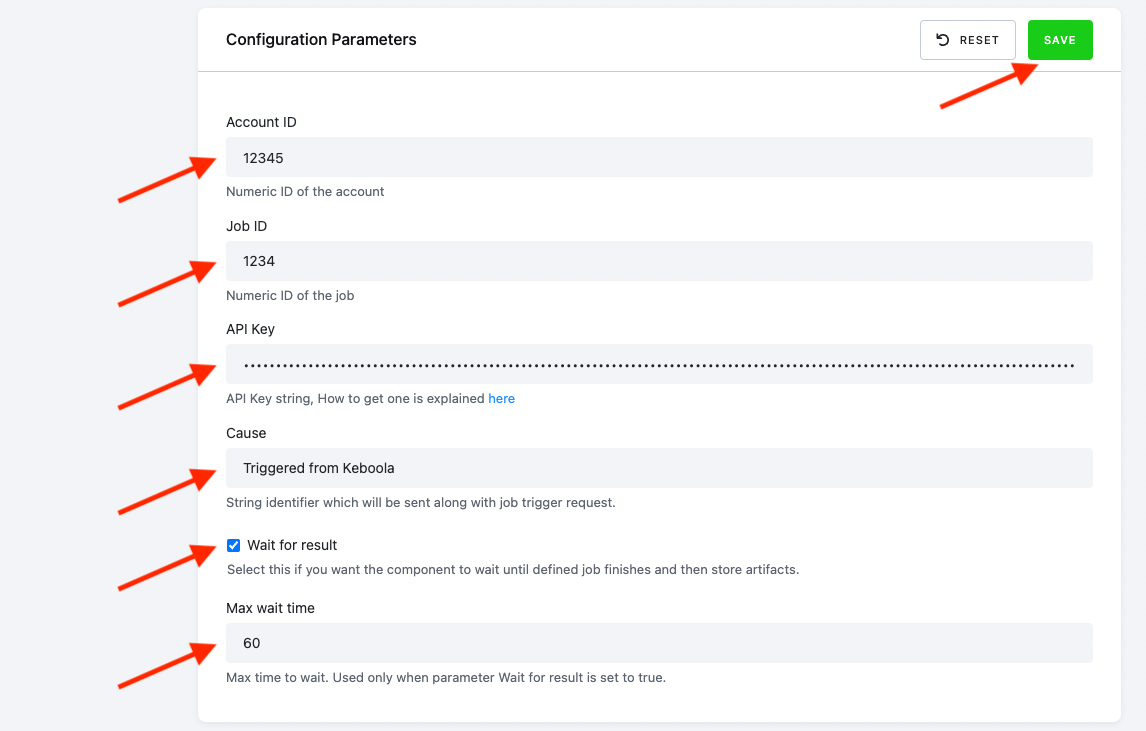Click the 'Job ID' label
The image size is (1146, 731).
[x=246, y=226]
